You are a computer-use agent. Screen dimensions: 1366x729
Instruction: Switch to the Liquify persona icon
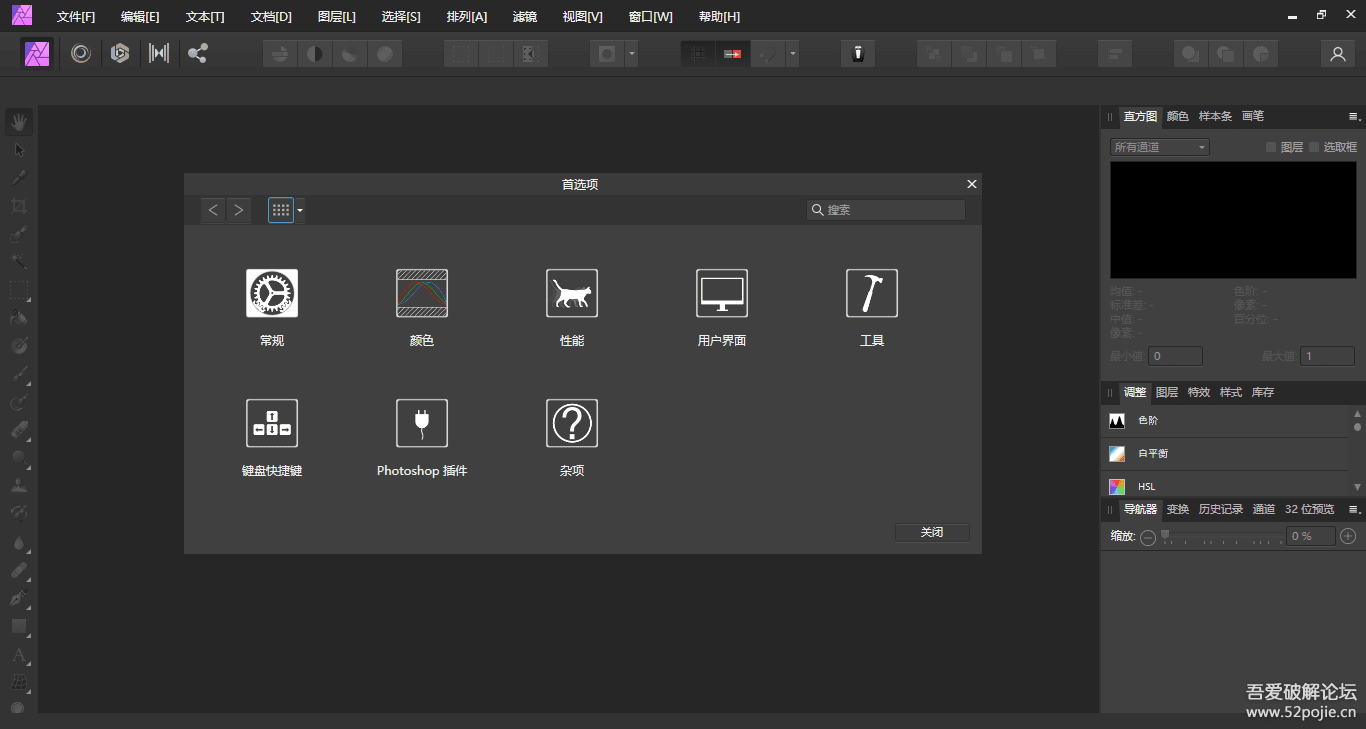[x=81, y=54]
